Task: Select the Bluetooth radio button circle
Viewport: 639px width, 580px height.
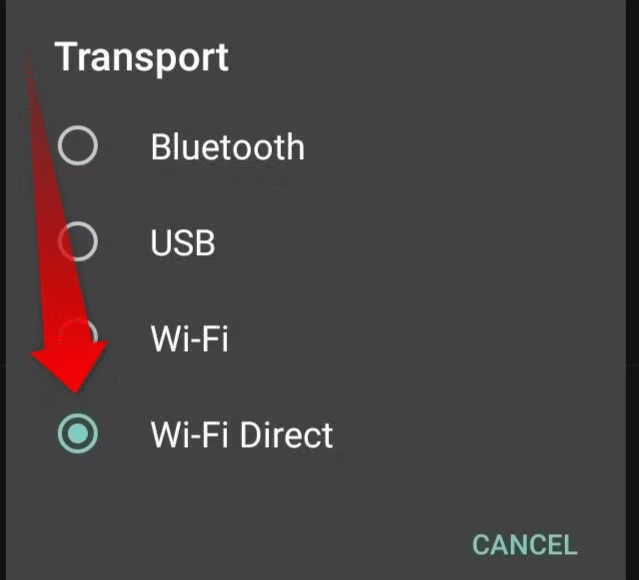Action: [77, 146]
